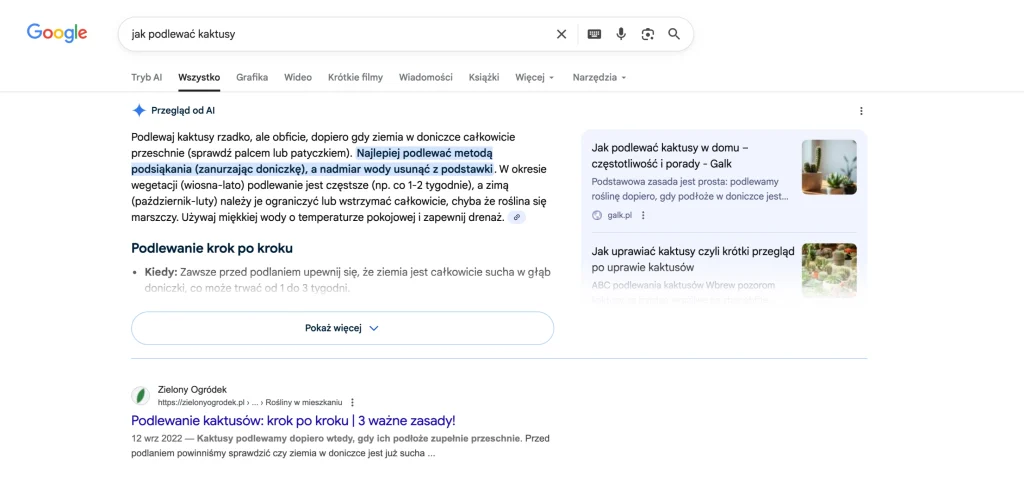
Task: Click the source link chip after the AI paragraph
Action: (517, 217)
